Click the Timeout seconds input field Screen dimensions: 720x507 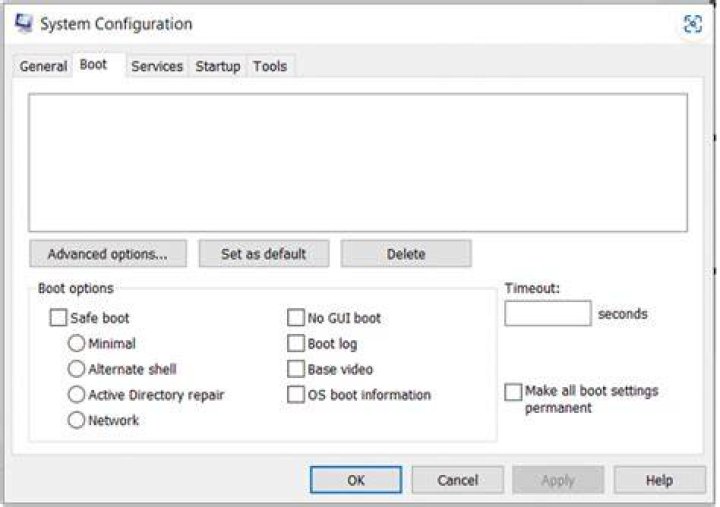point(548,314)
